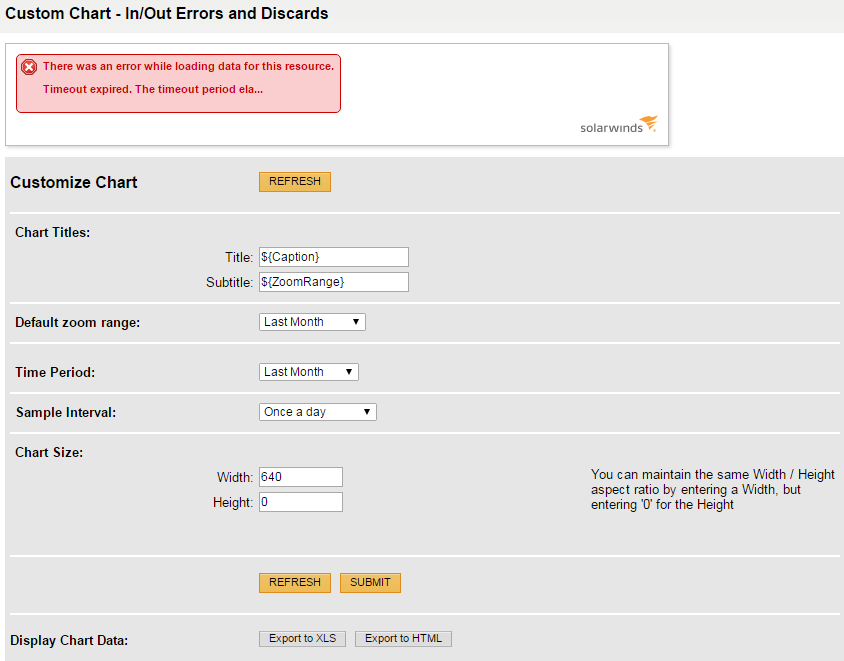The height and width of the screenshot is (661, 844).
Task: Open the Time Period dropdown
Action: pos(309,372)
